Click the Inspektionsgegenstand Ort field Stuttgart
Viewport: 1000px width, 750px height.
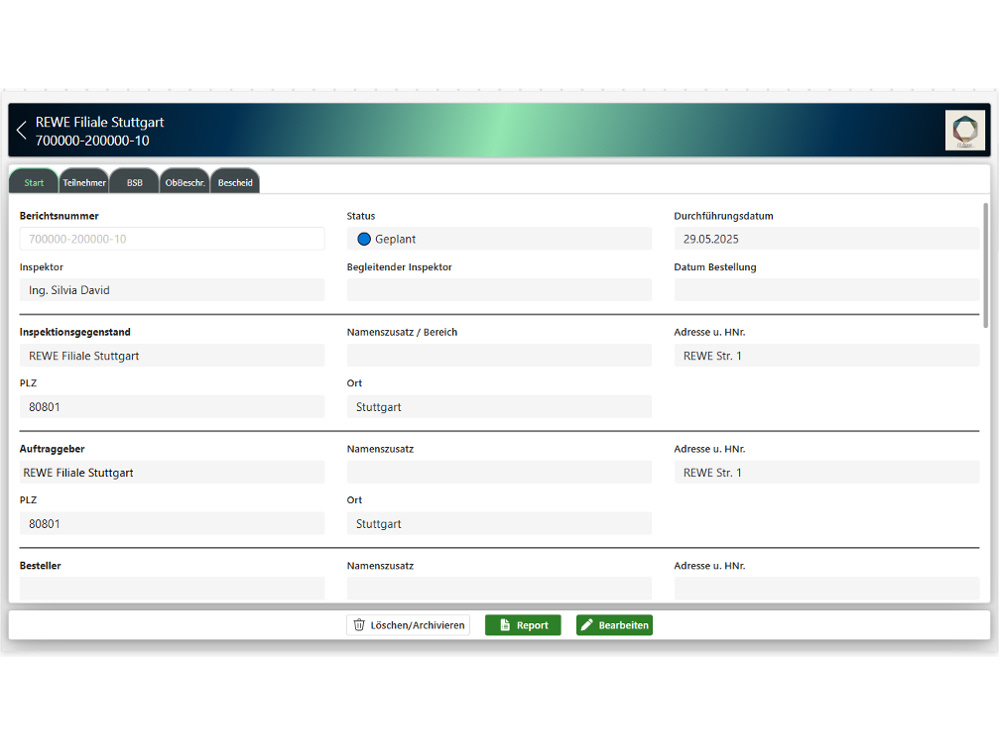point(499,407)
